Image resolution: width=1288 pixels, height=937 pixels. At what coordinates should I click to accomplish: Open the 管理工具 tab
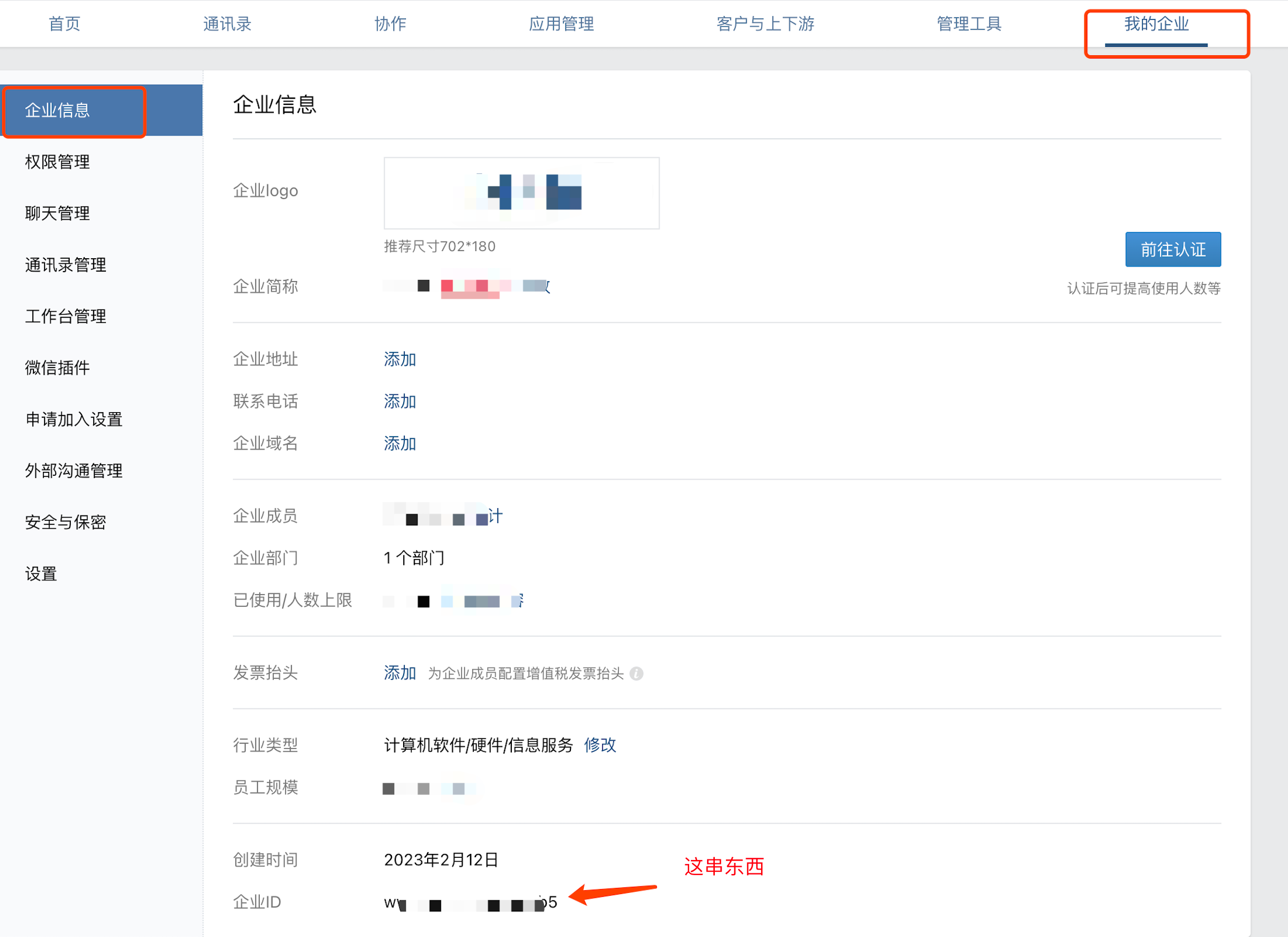(969, 24)
